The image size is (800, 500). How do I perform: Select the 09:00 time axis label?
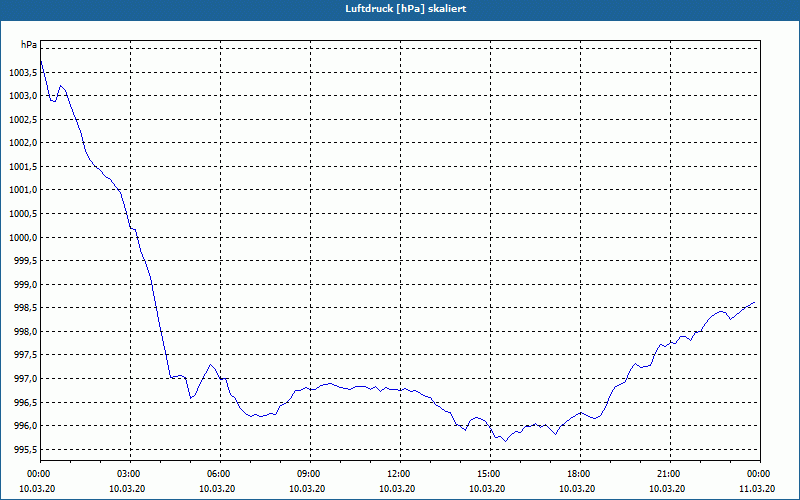(x=310, y=473)
